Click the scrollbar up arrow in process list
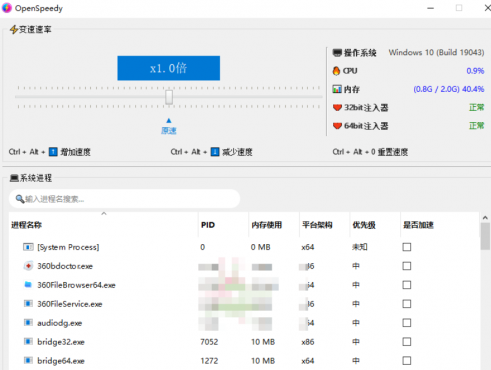The height and width of the screenshot is (370, 491). coord(485,218)
